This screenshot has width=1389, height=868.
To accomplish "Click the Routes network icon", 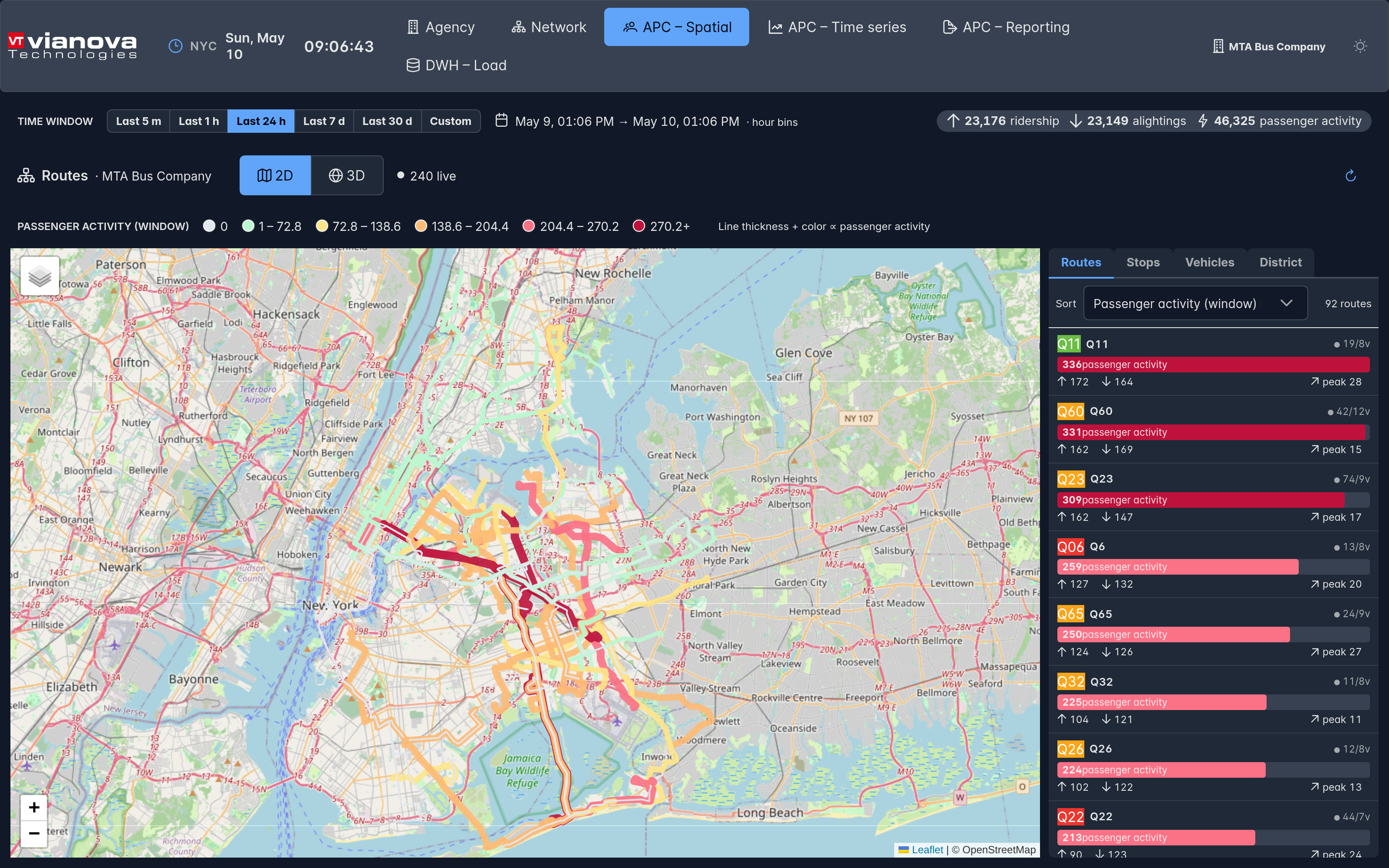I will [26, 176].
